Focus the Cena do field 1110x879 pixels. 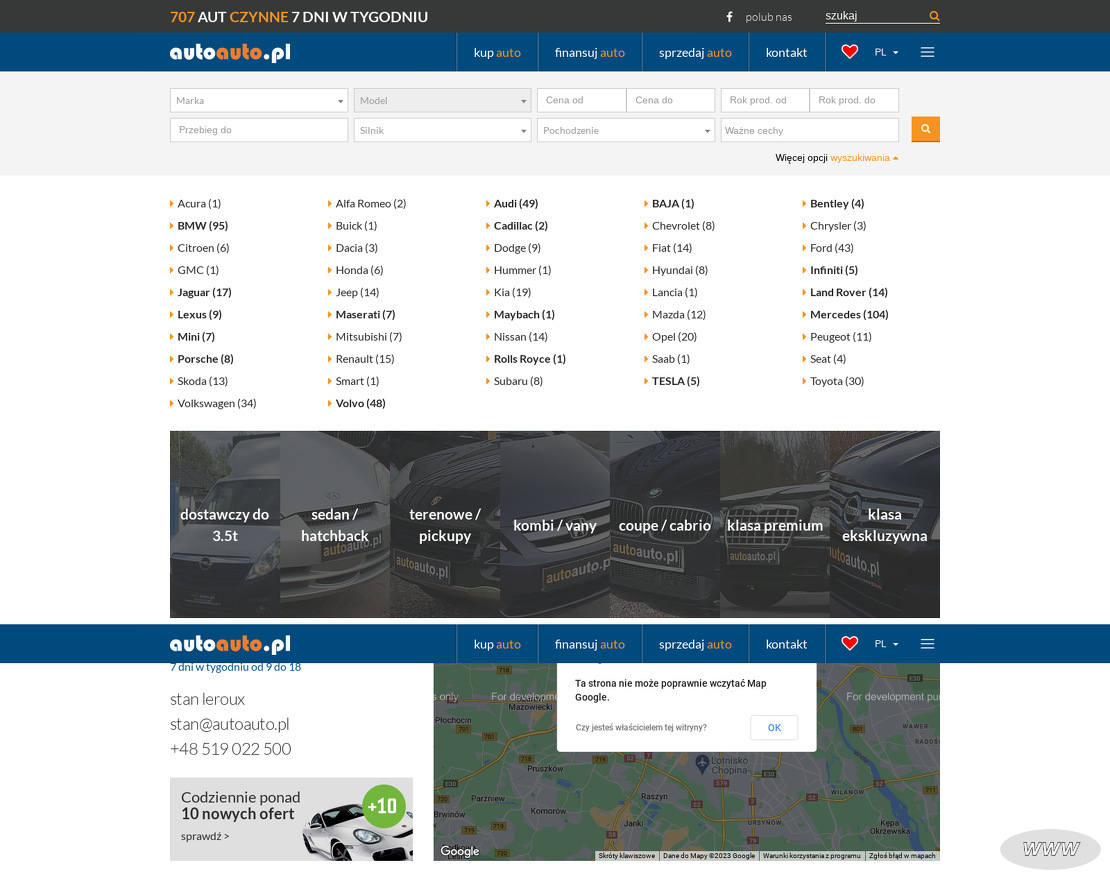pos(670,100)
